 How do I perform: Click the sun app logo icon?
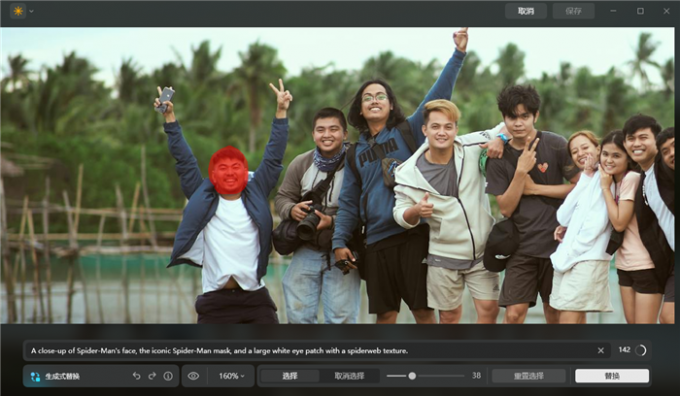(18, 11)
